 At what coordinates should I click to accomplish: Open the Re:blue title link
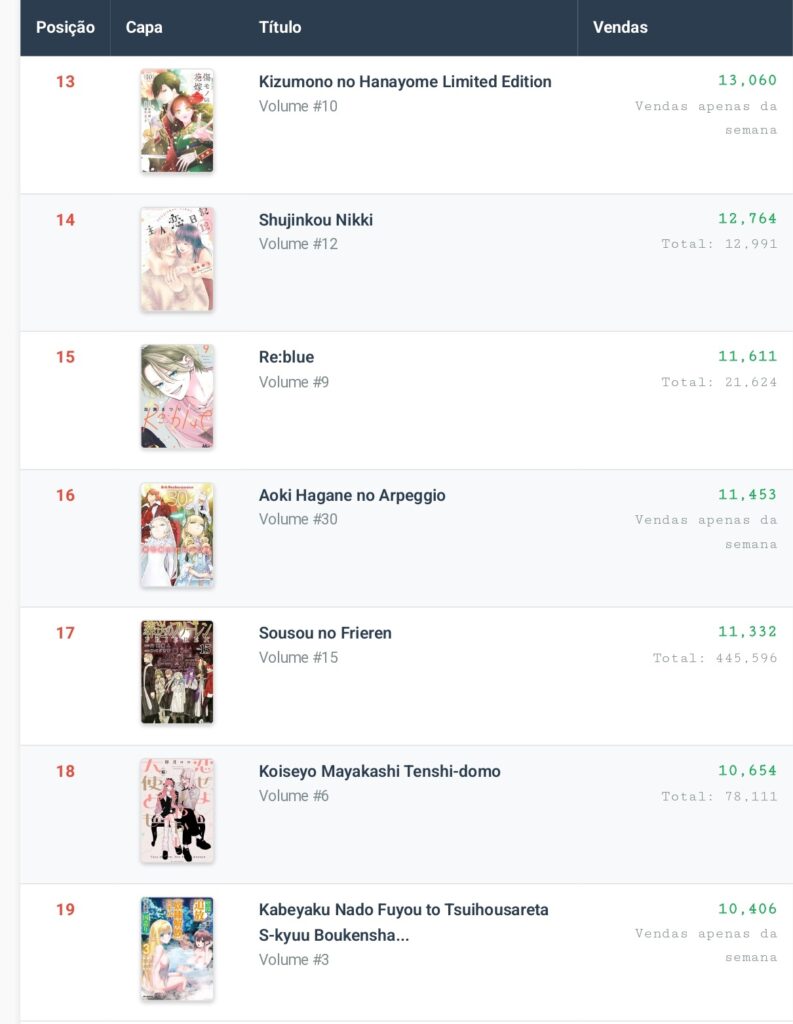(286, 357)
